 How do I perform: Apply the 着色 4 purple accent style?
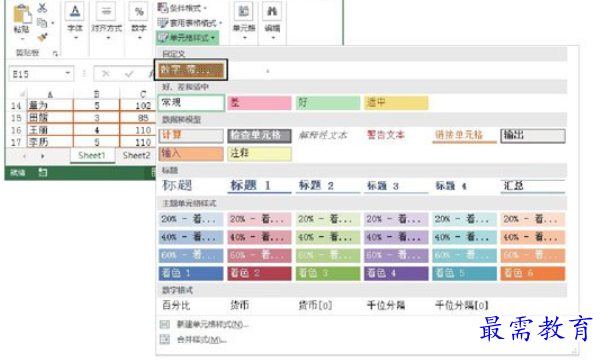tap(396, 273)
